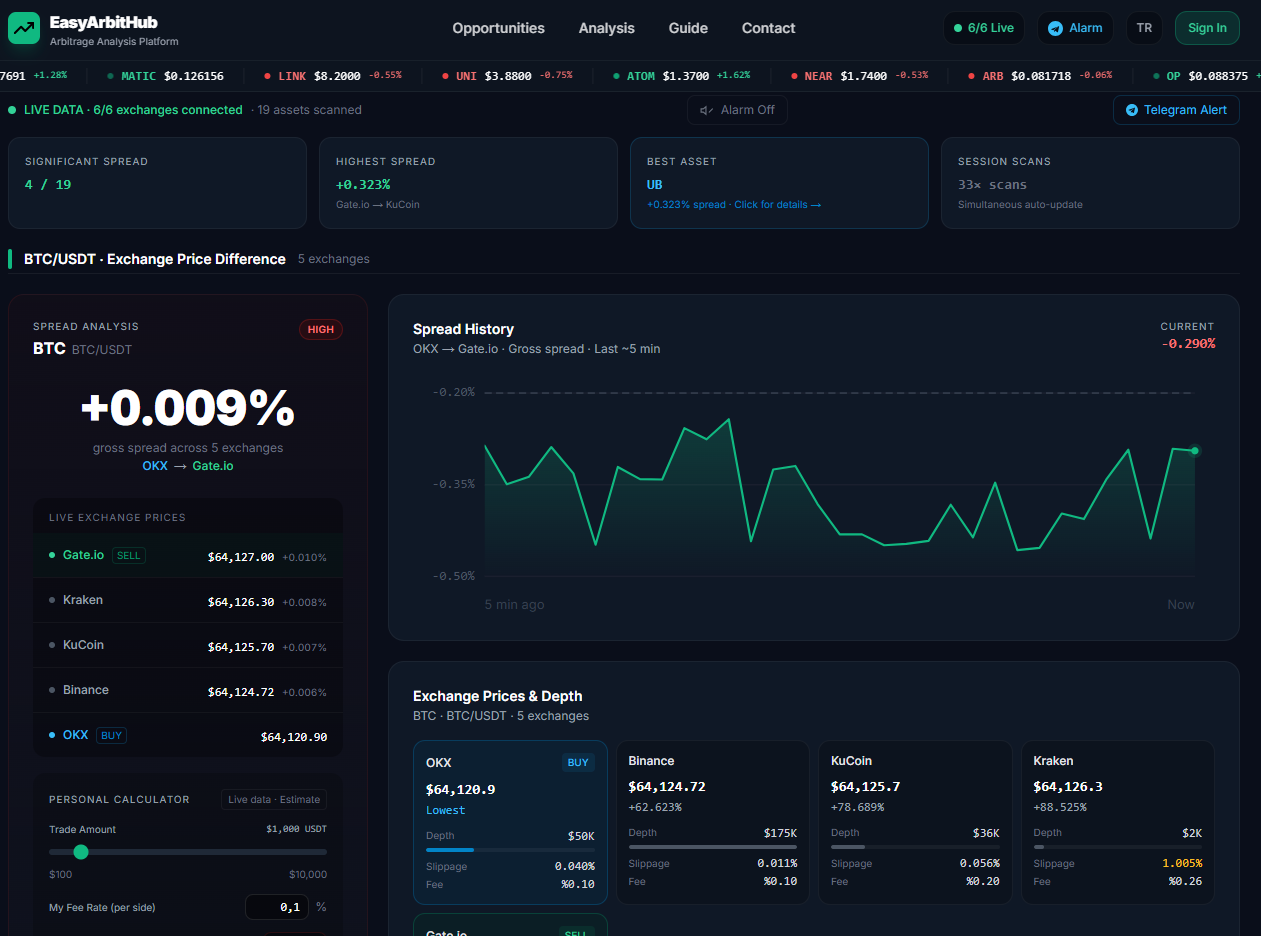Click the MATIC ticker item
The image size is (1261, 936).
pos(166,76)
